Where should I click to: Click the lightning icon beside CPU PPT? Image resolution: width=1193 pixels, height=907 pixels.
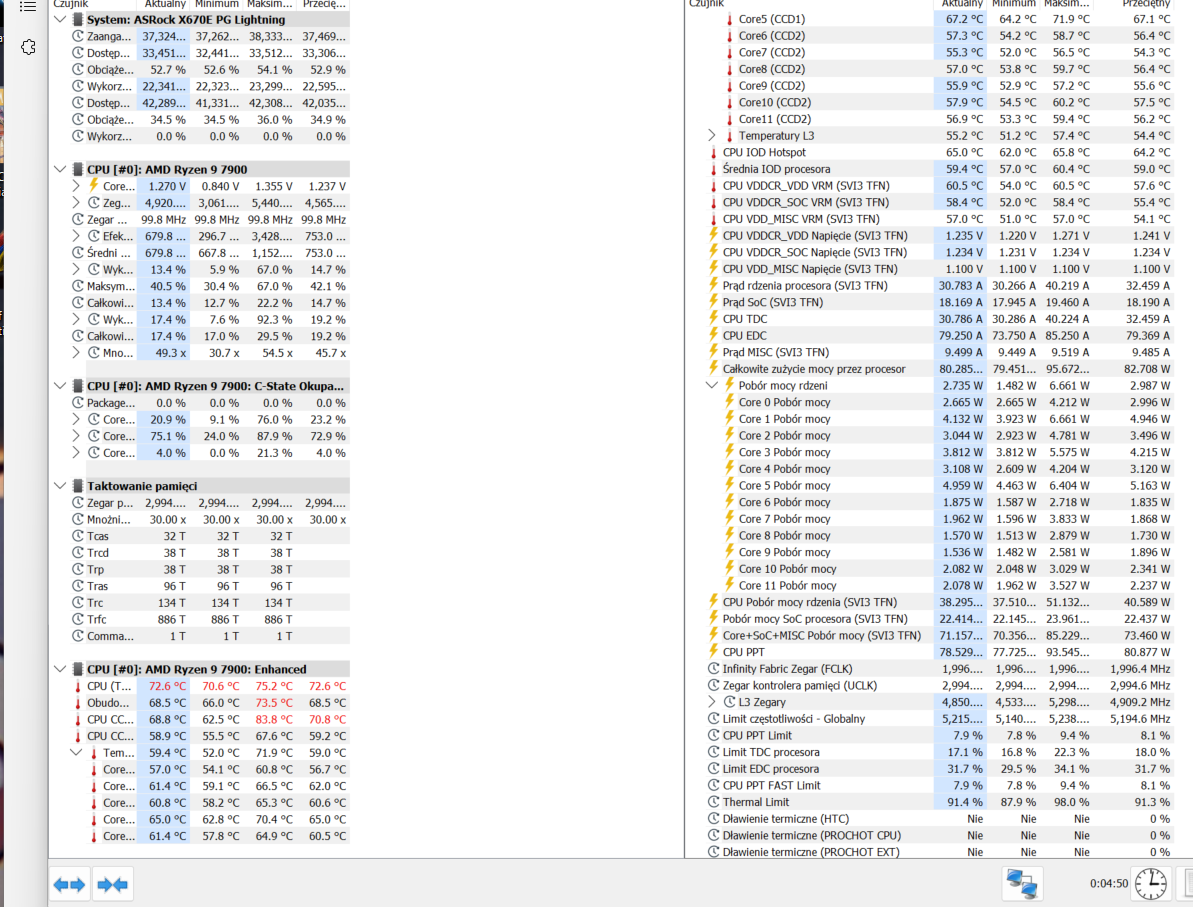point(713,652)
